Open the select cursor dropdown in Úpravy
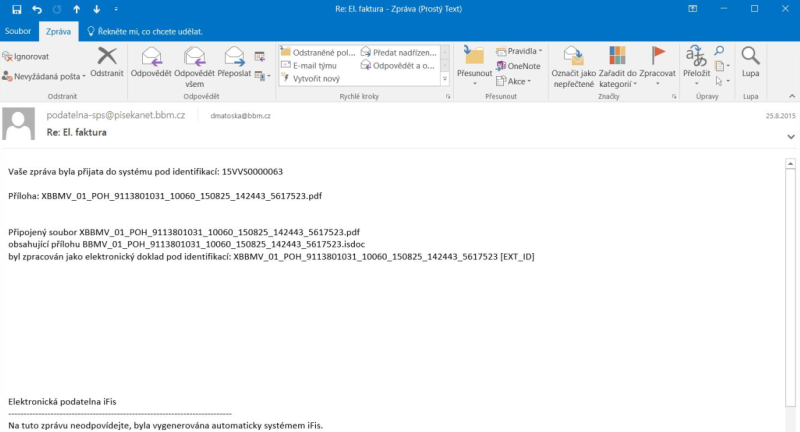 click(722, 81)
